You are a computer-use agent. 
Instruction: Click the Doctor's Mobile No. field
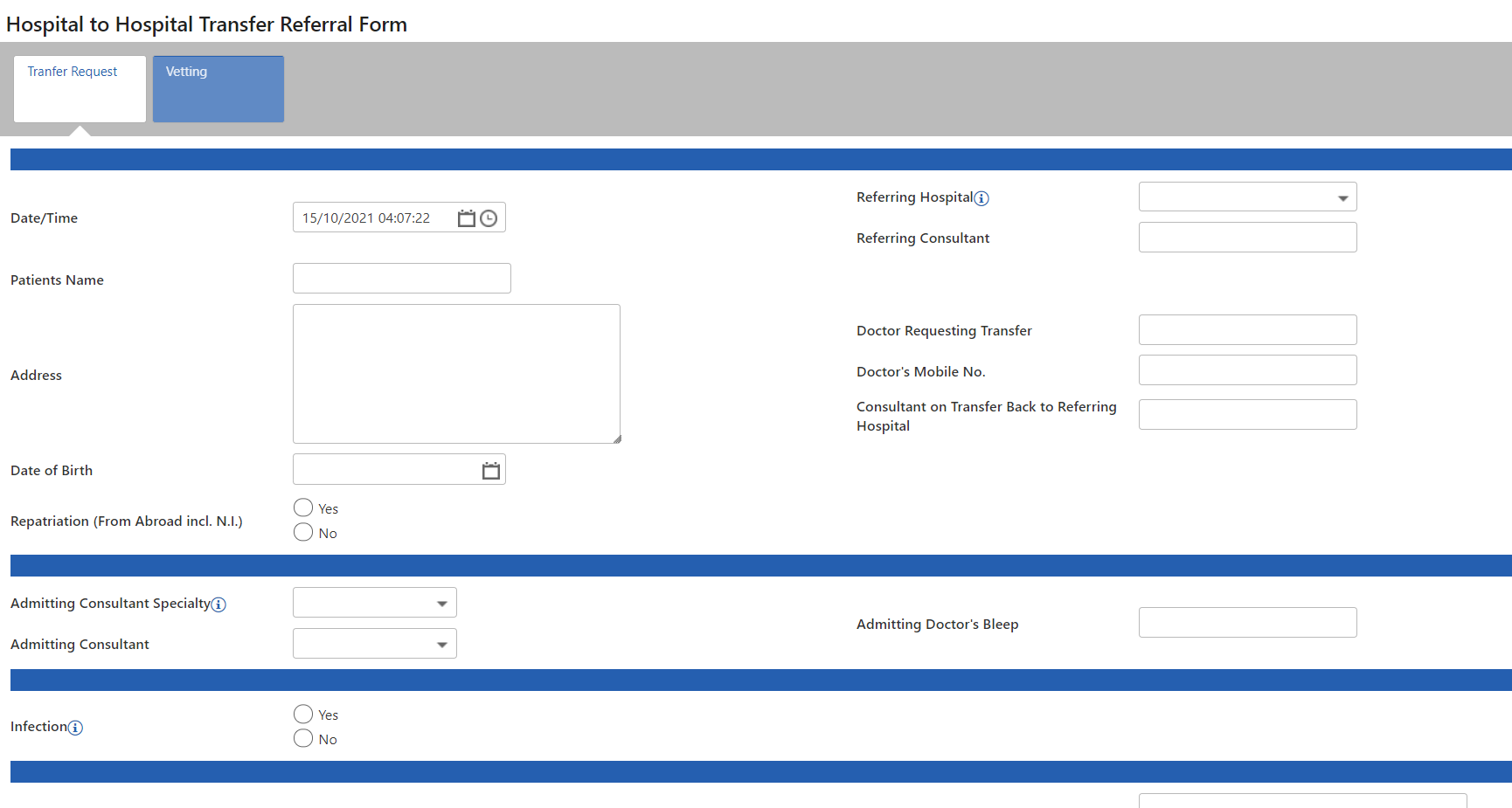[1247, 369]
